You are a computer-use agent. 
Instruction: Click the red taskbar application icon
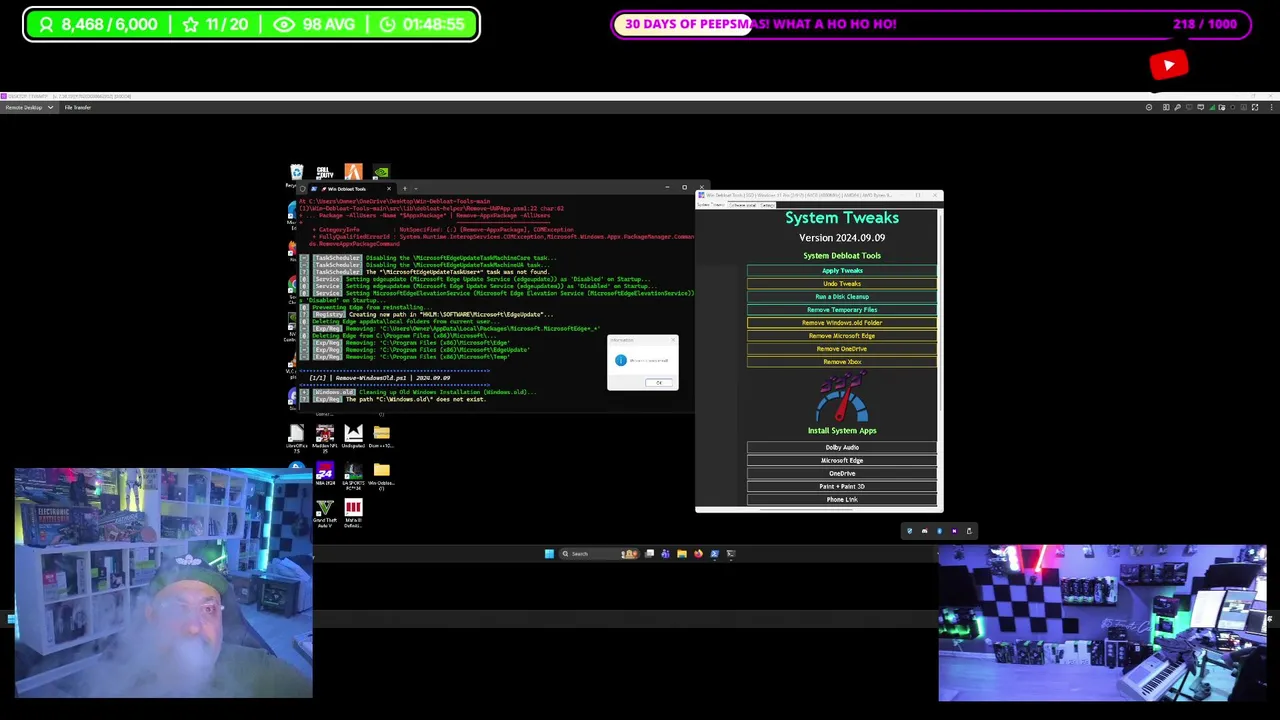pyautogui.click(x=698, y=554)
